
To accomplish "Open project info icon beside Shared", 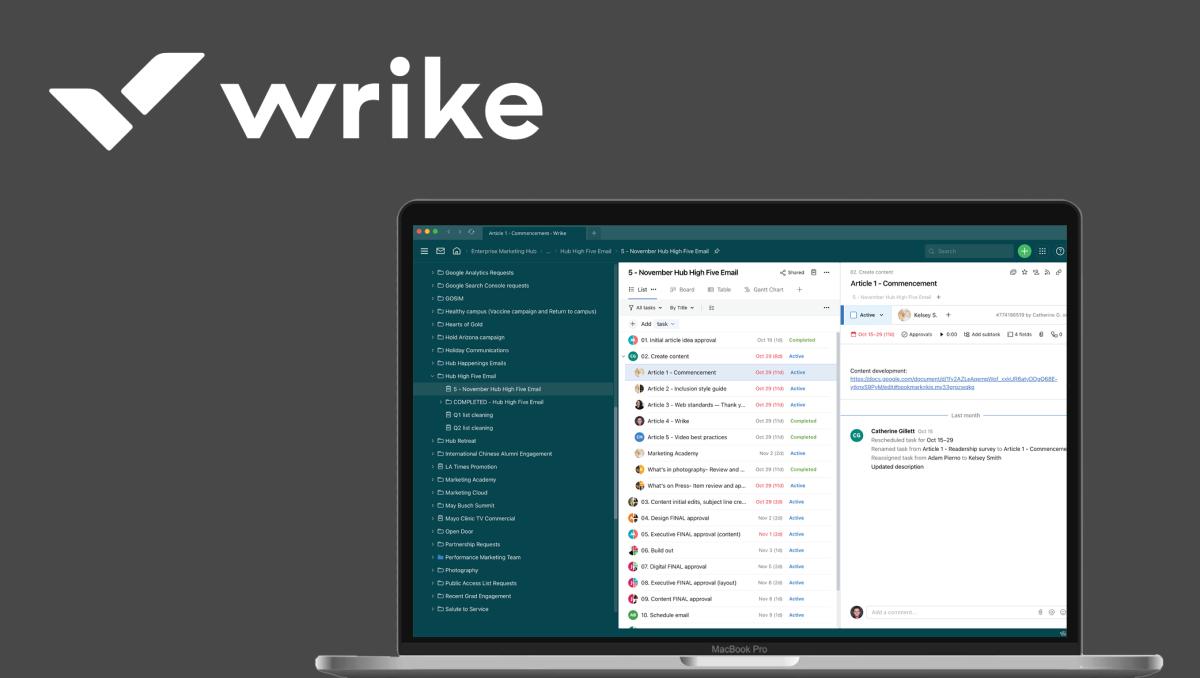I will click(813, 272).
